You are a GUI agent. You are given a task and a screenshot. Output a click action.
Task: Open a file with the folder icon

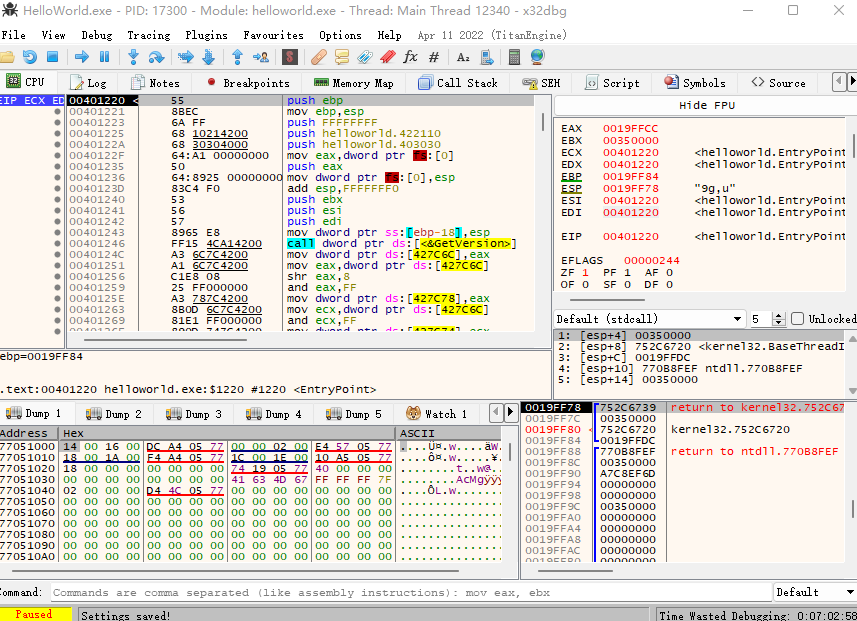(7, 57)
